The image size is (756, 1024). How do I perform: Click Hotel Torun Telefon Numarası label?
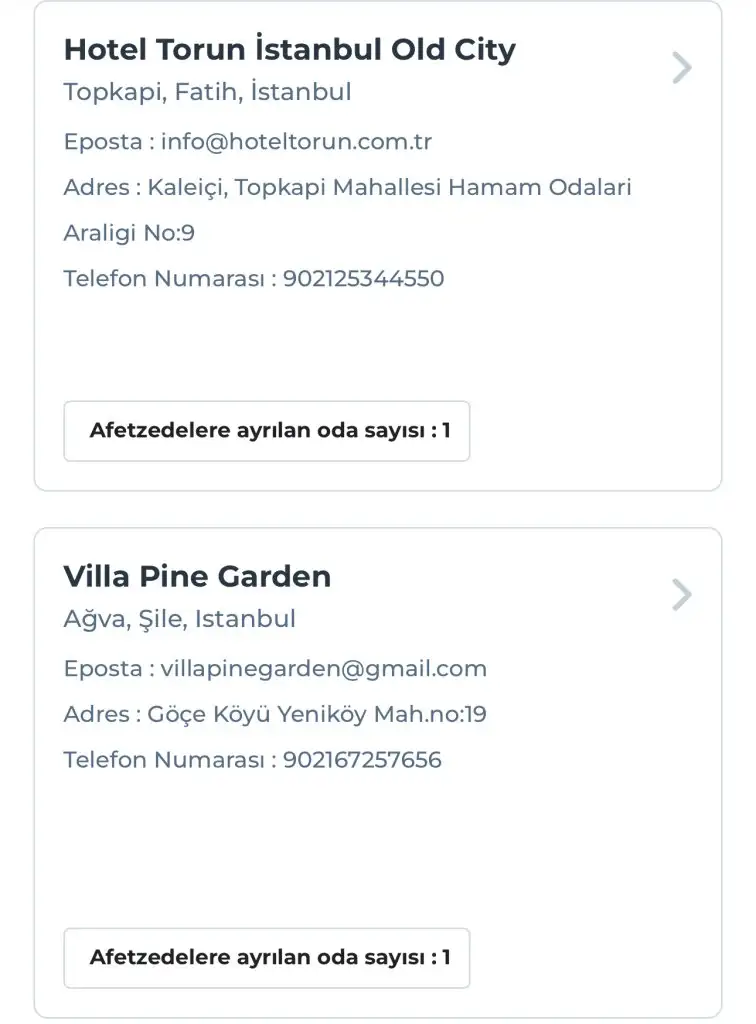(164, 278)
